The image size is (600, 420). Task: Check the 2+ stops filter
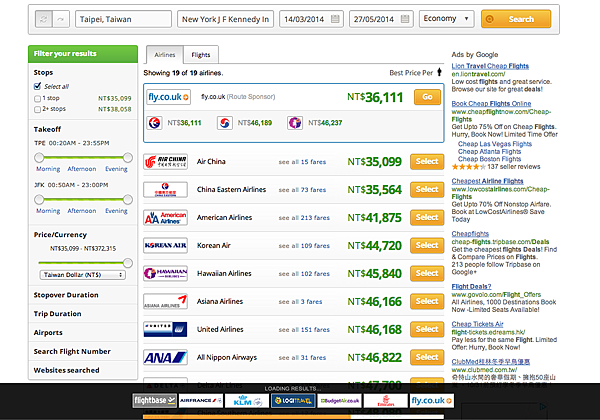(38, 109)
